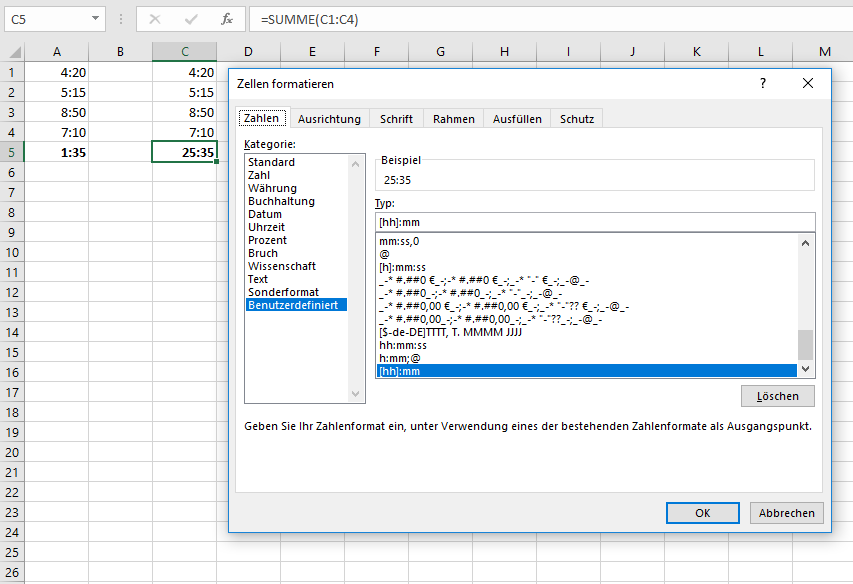Click the cancel entry X icon in formula bar

[x=155, y=20]
